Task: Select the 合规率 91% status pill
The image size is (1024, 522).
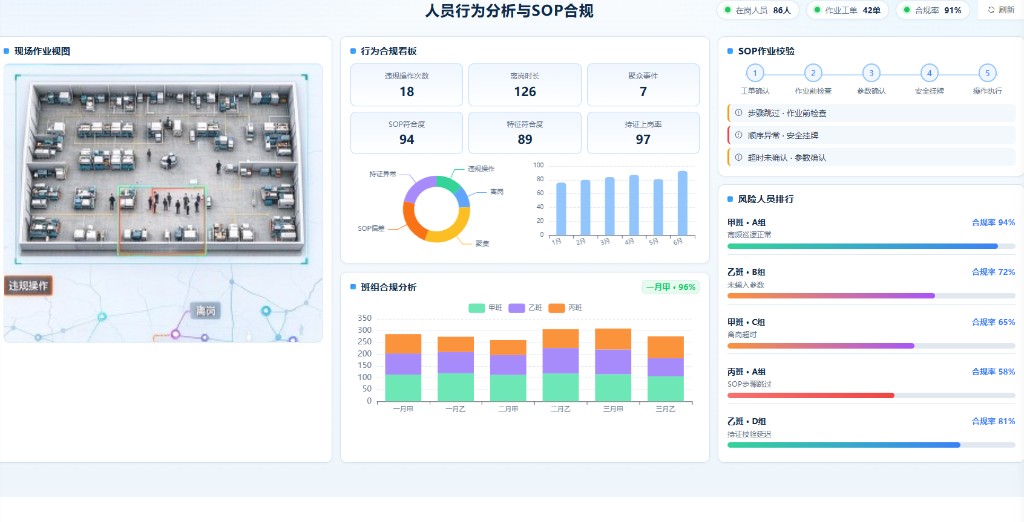Action: (x=933, y=10)
